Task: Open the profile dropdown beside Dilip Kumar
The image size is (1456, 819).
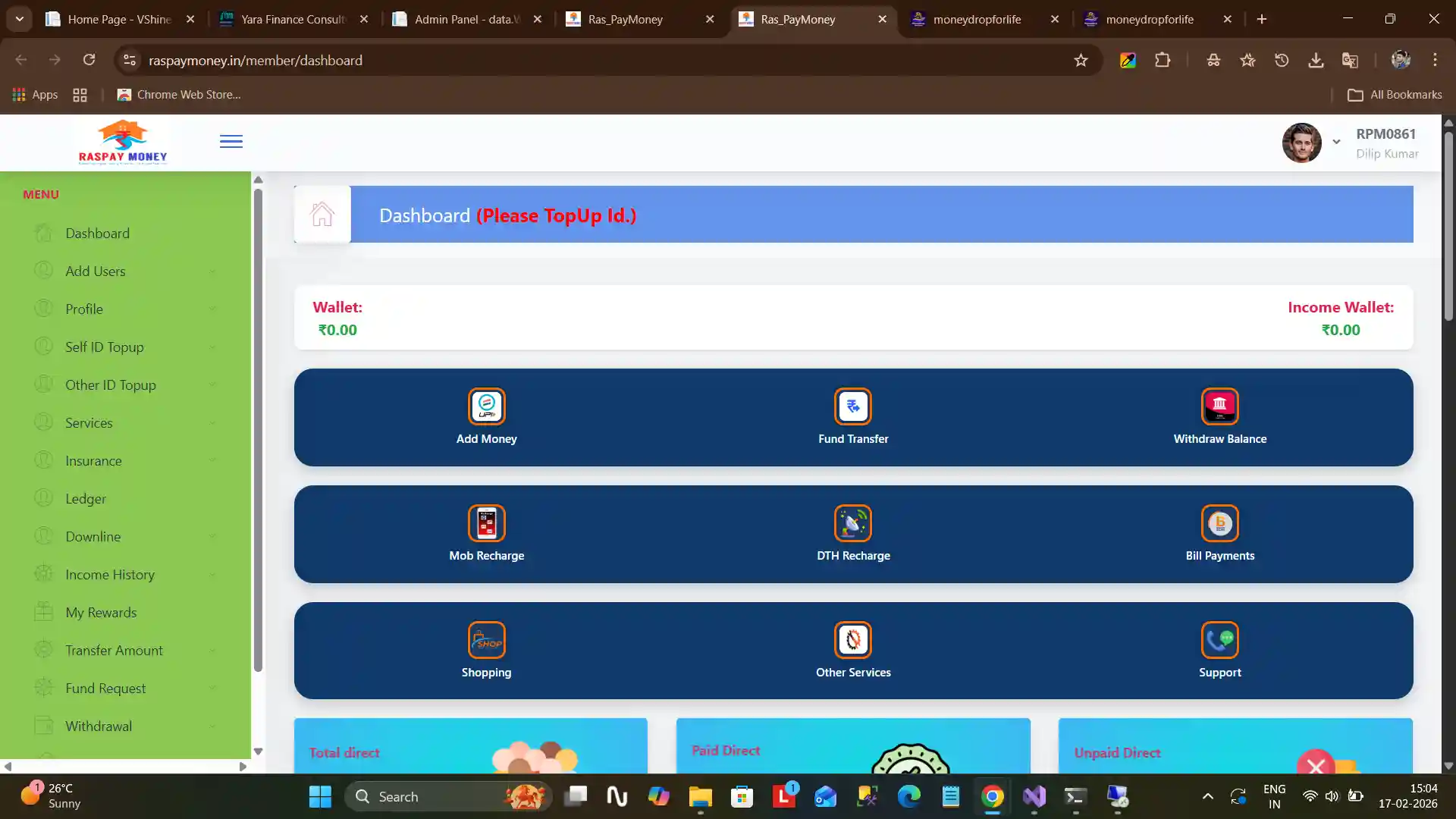Action: pos(1336,143)
